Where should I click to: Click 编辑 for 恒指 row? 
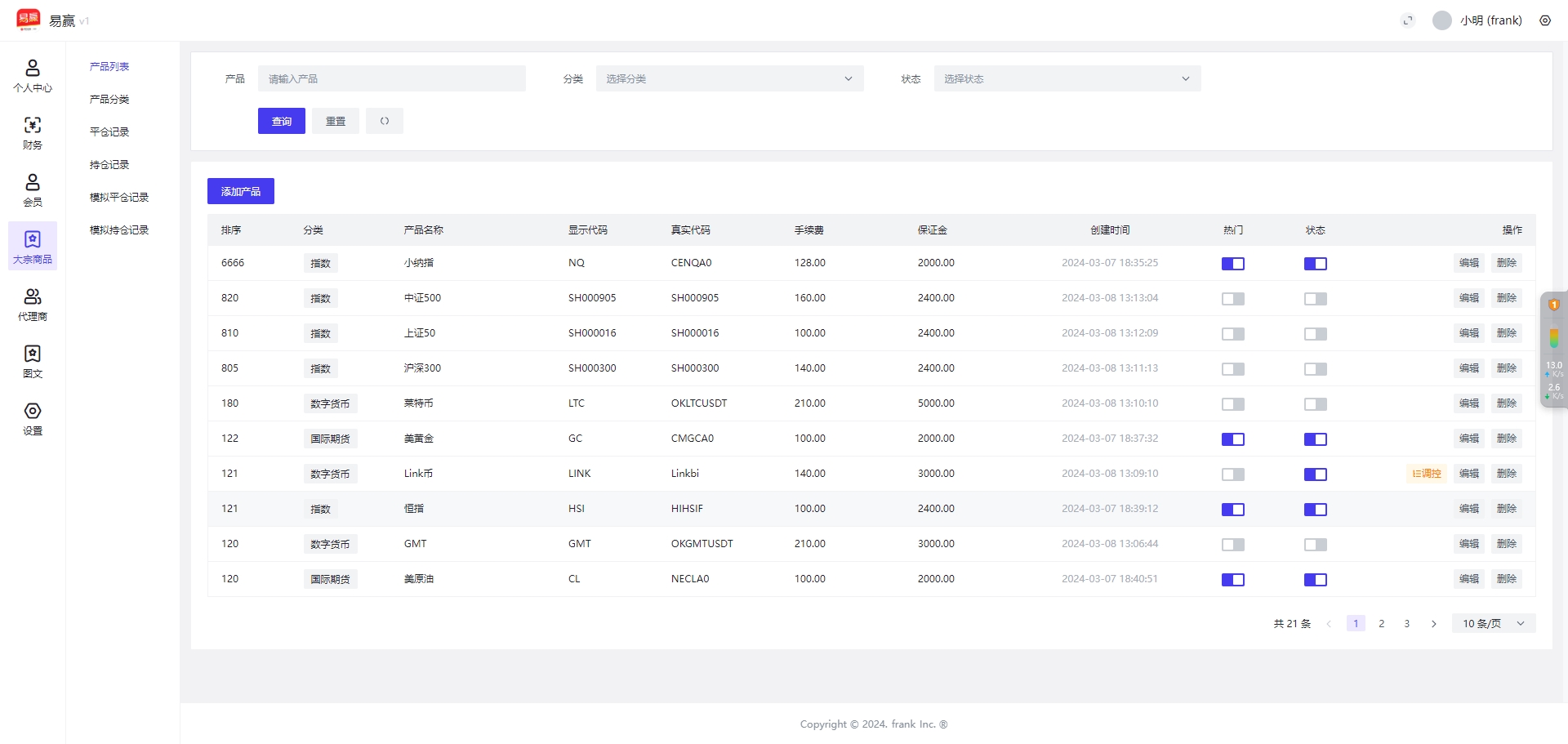[x=1469, y=509]
